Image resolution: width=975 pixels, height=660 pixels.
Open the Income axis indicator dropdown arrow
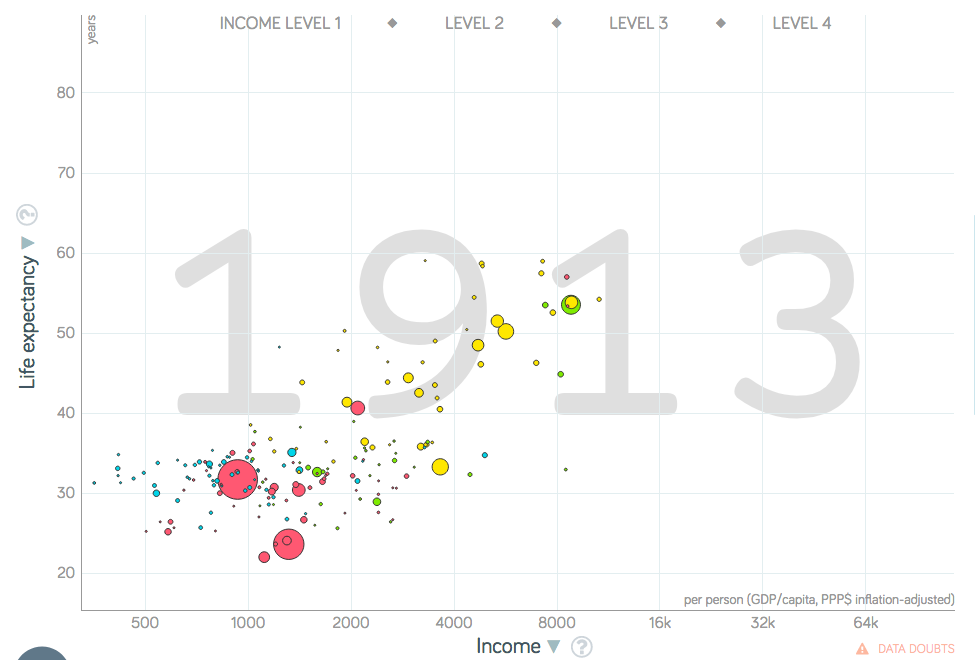555,647
